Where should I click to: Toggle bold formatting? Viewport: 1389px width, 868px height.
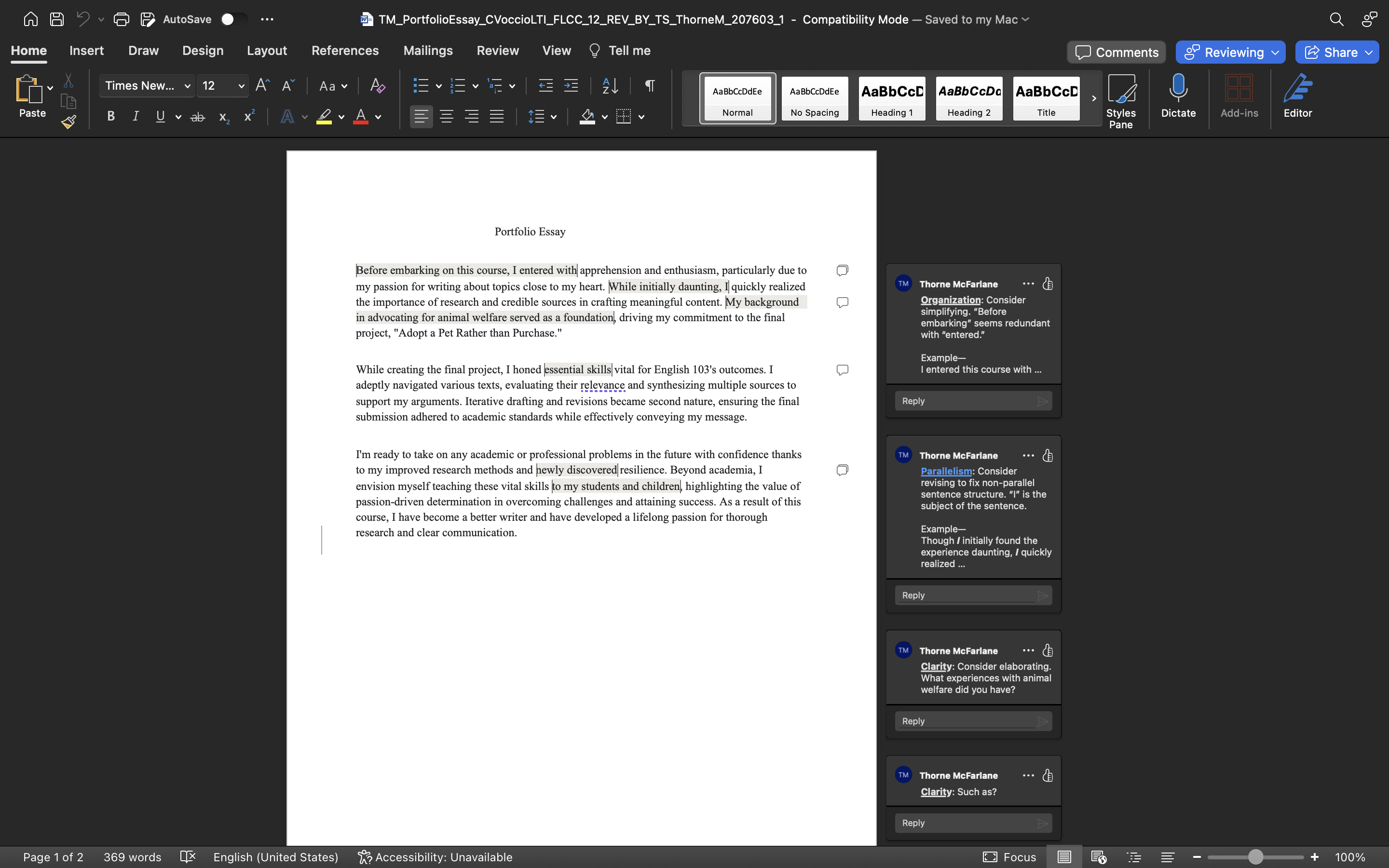point(111,117)
